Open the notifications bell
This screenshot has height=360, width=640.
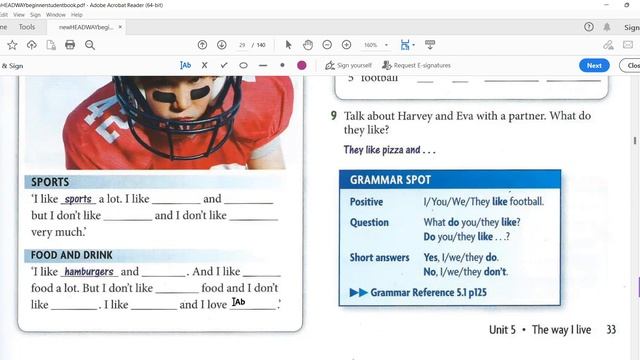point(607,27)
